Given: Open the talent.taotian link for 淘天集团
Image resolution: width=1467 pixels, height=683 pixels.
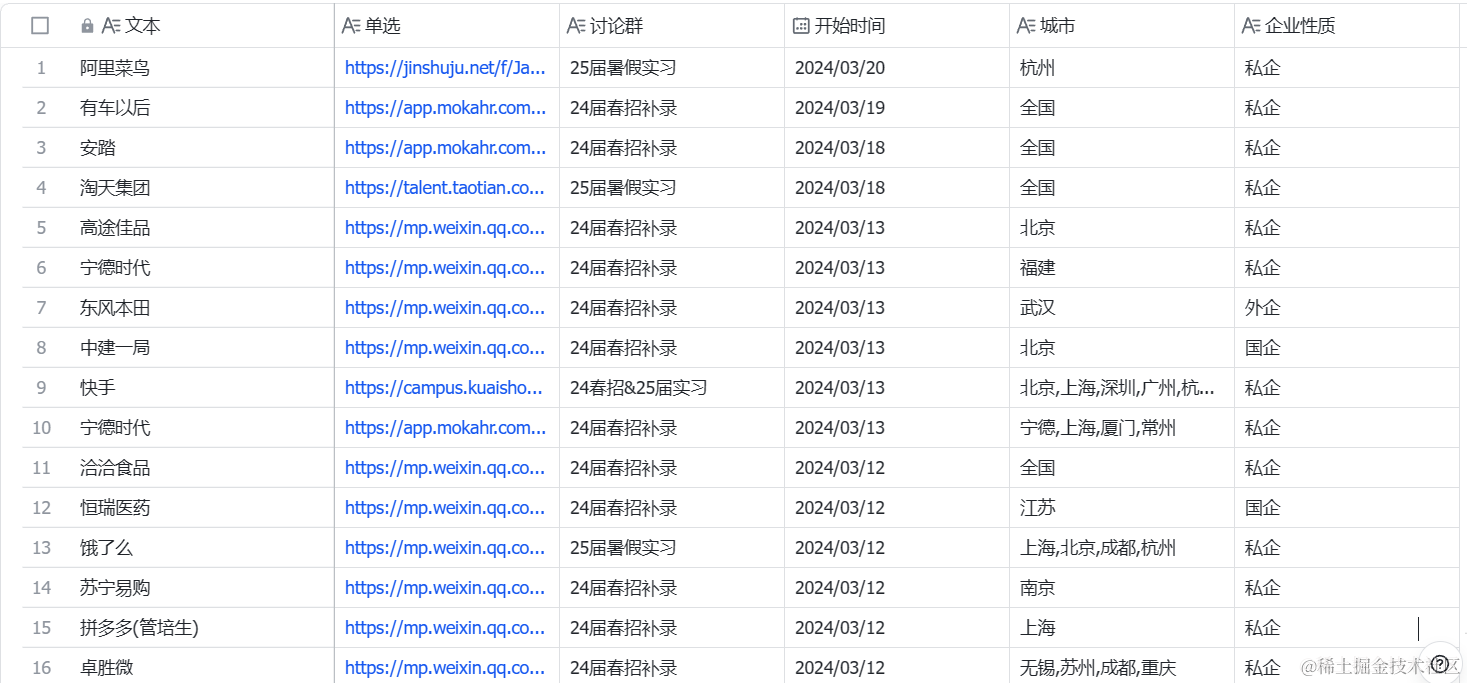Looking at the screenshot, I should 445,188.
